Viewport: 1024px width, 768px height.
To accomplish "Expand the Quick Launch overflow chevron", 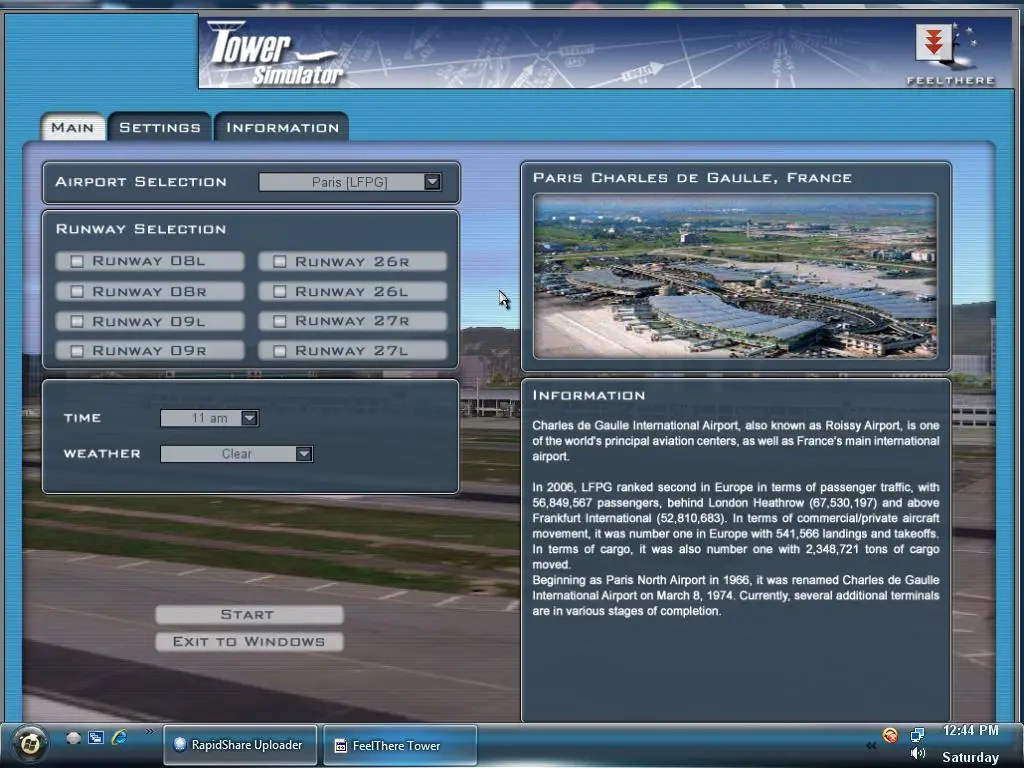I will coord(150,731).
